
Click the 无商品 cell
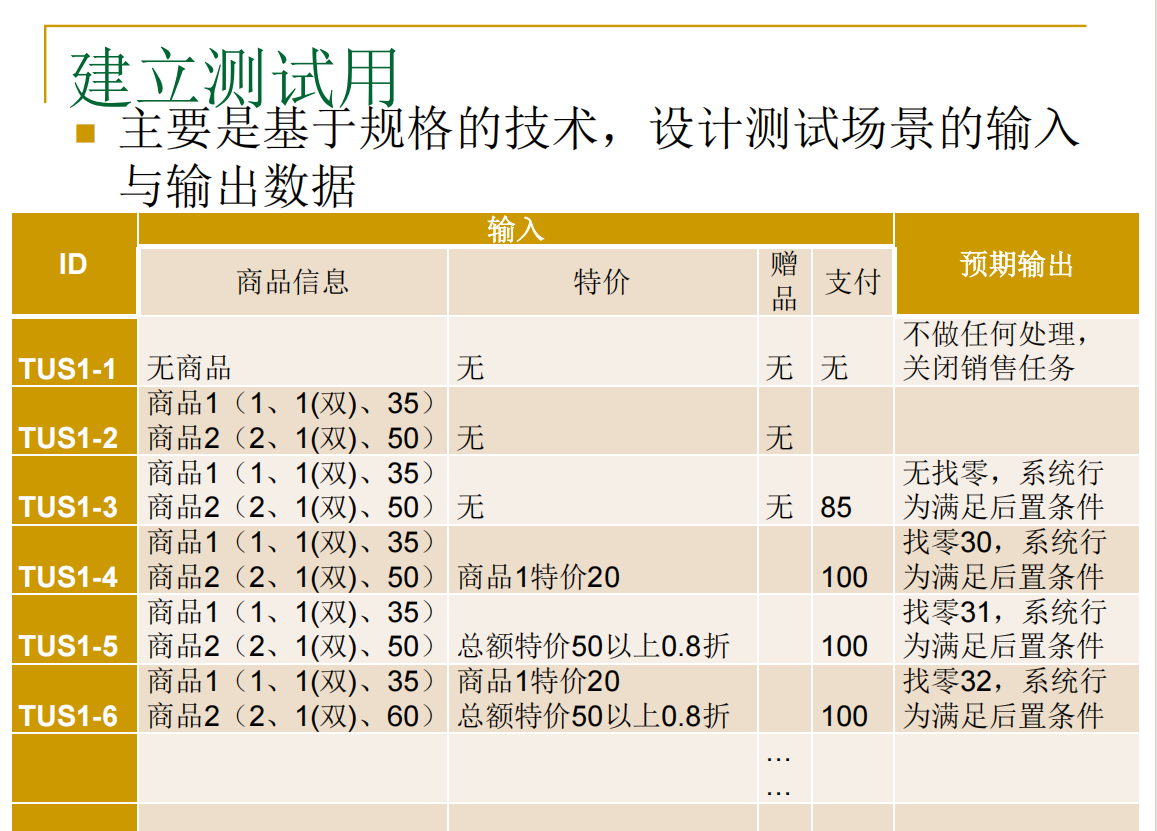click(190, 369)
